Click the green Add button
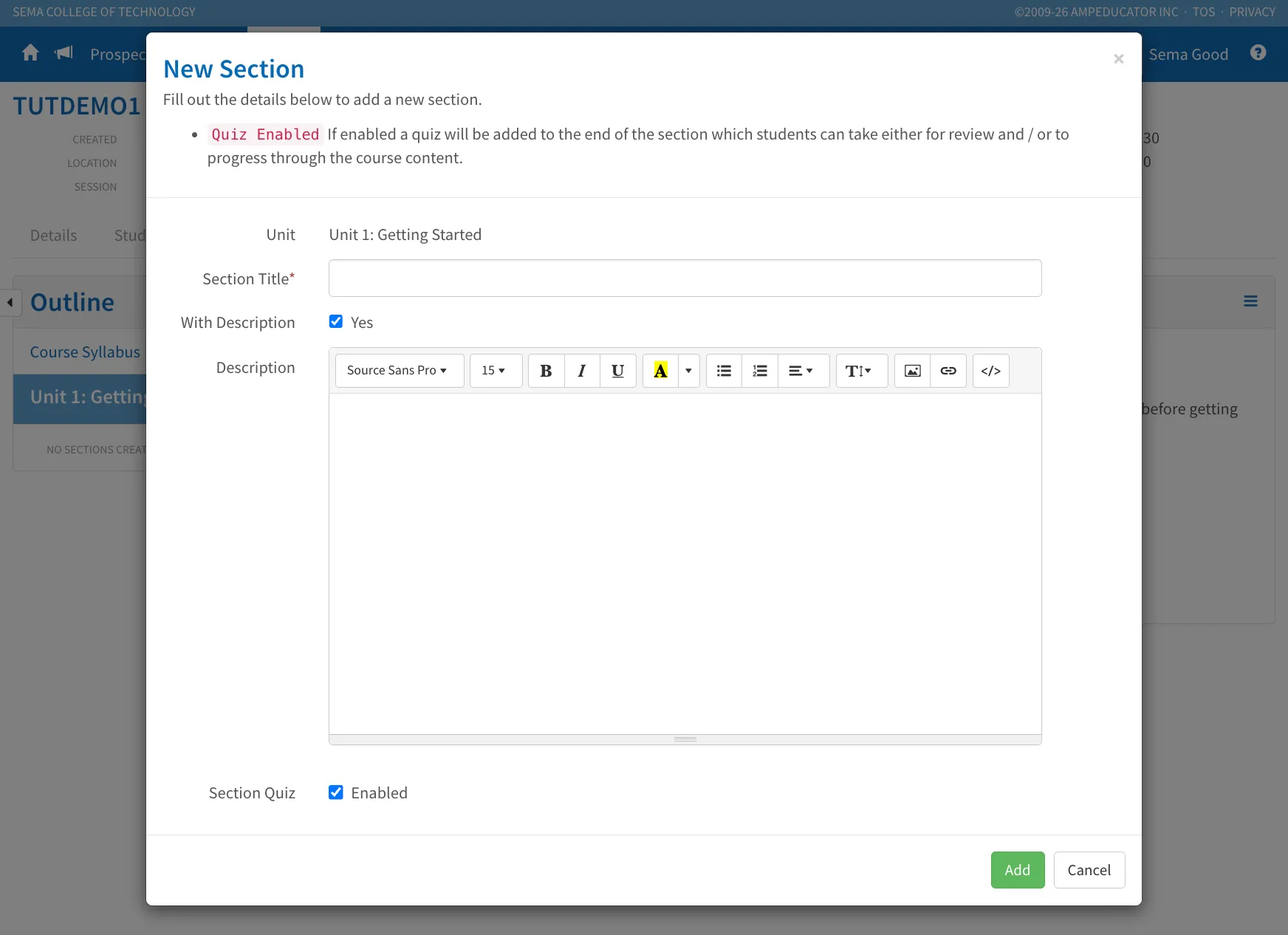 click(x=1018, y=870)
